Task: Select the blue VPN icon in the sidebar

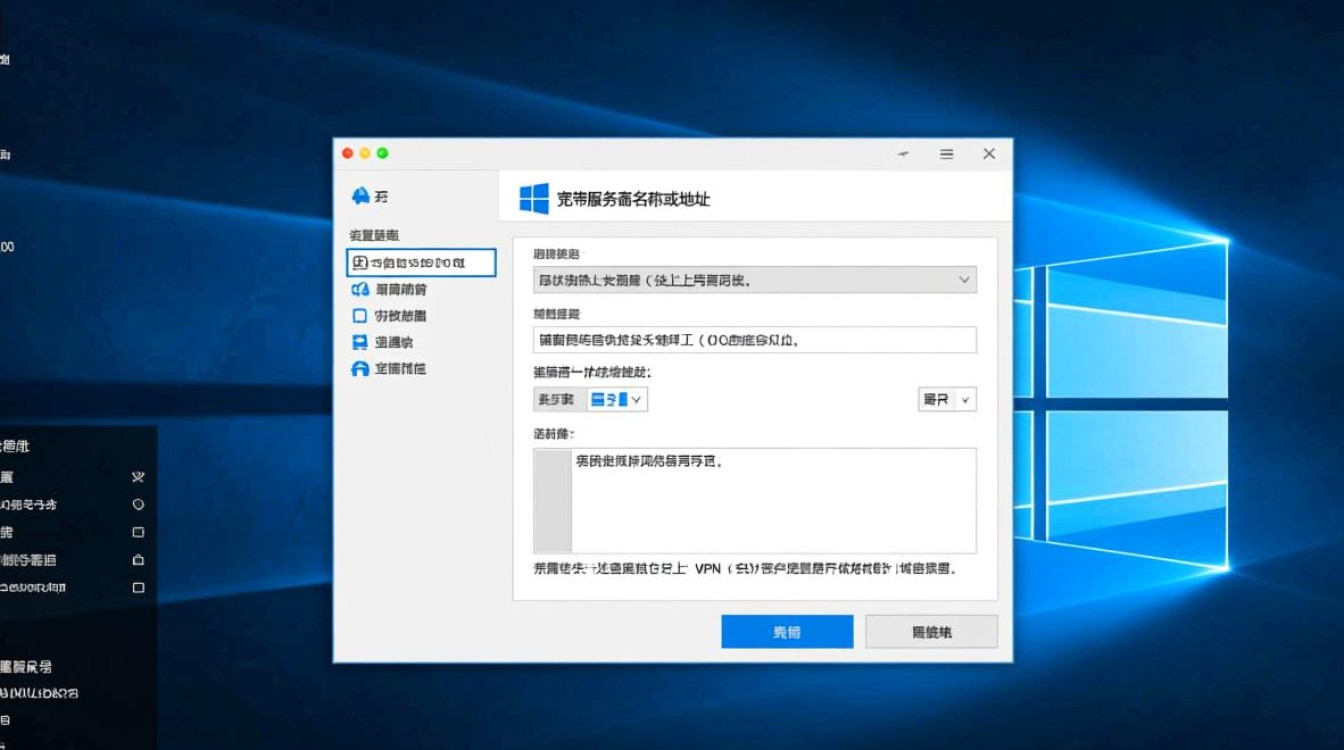Action: (x=362, y=262)
